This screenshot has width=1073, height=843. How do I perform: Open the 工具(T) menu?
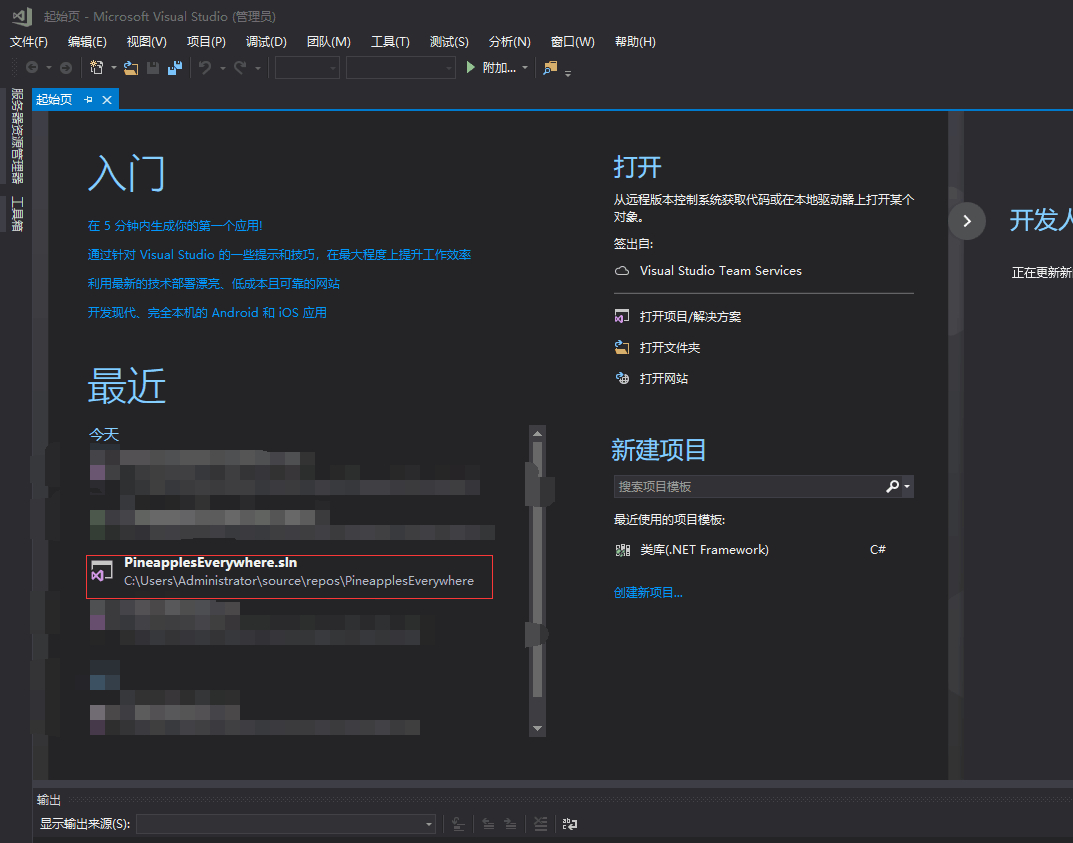[x=390, y=42]
